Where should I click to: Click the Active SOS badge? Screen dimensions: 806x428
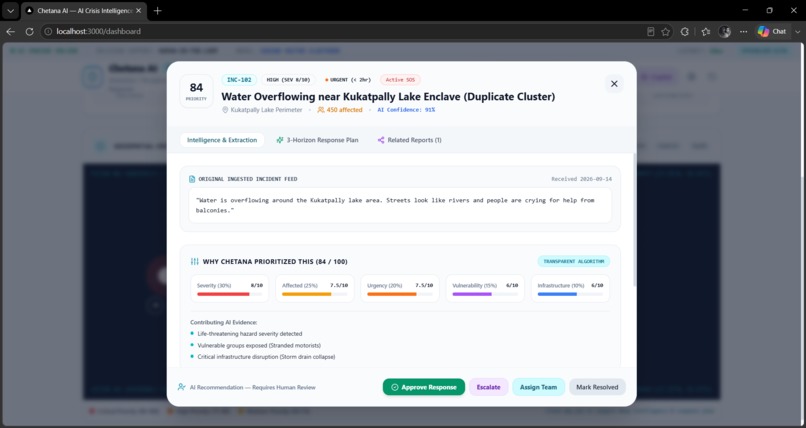(400, 80)
